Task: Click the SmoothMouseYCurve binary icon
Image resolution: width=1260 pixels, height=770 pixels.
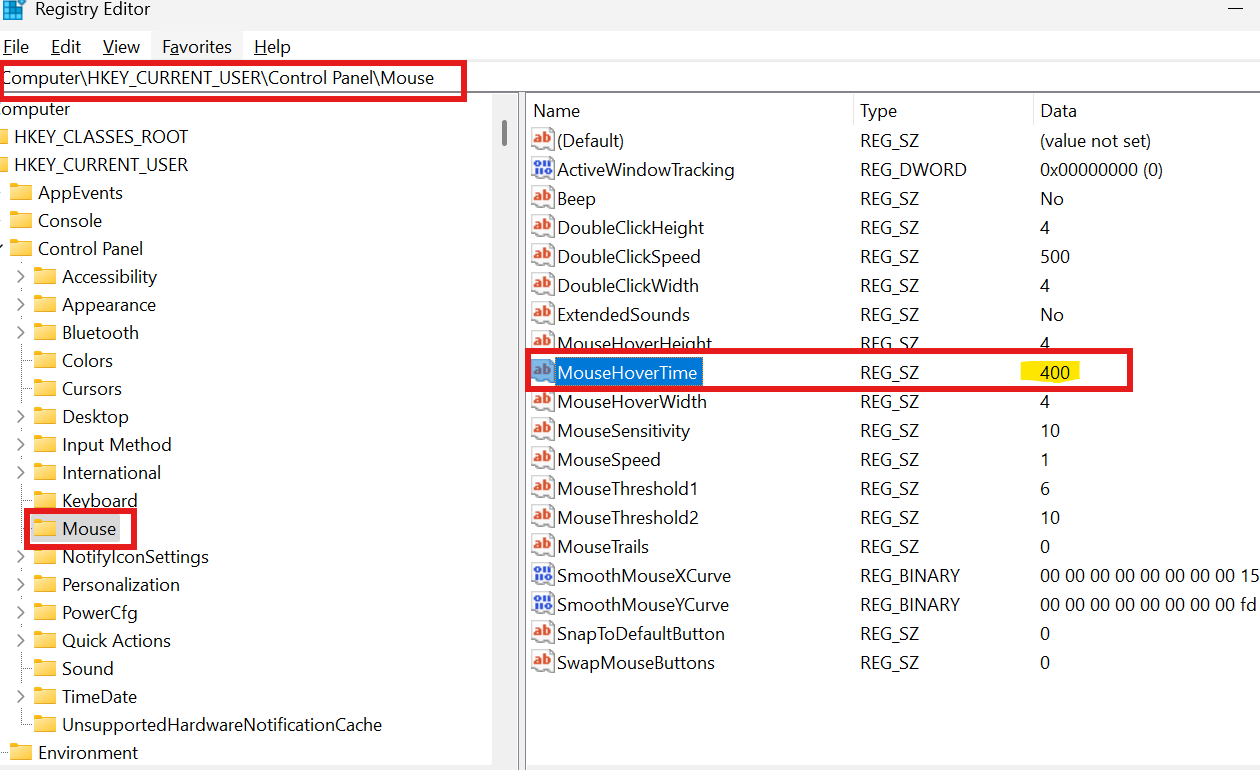Action: pyautogui.click(x=543, y=604)
